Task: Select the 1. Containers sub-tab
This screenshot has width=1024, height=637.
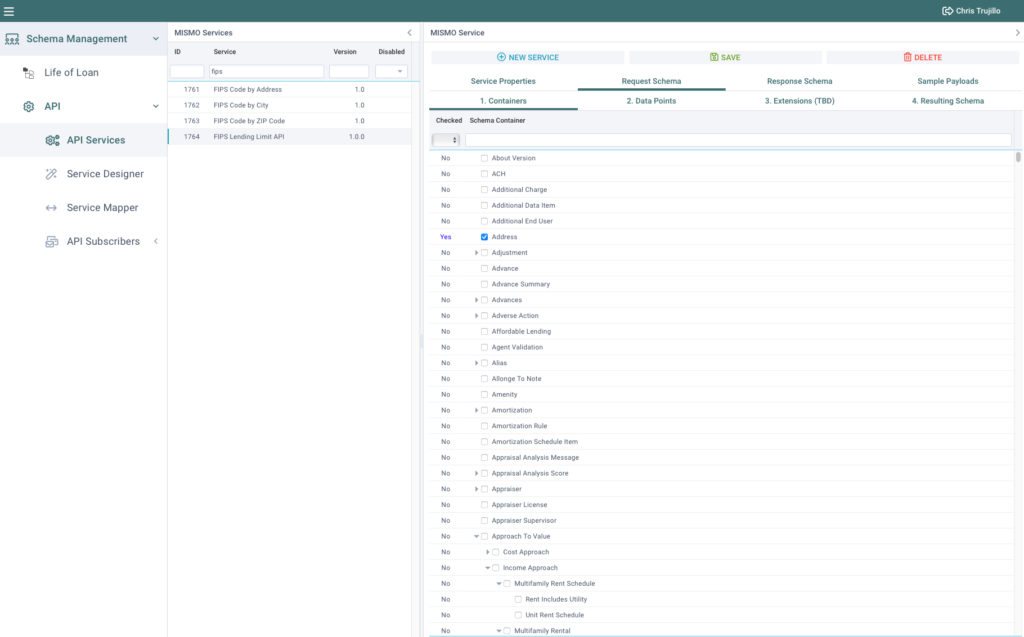Action: 503,101
